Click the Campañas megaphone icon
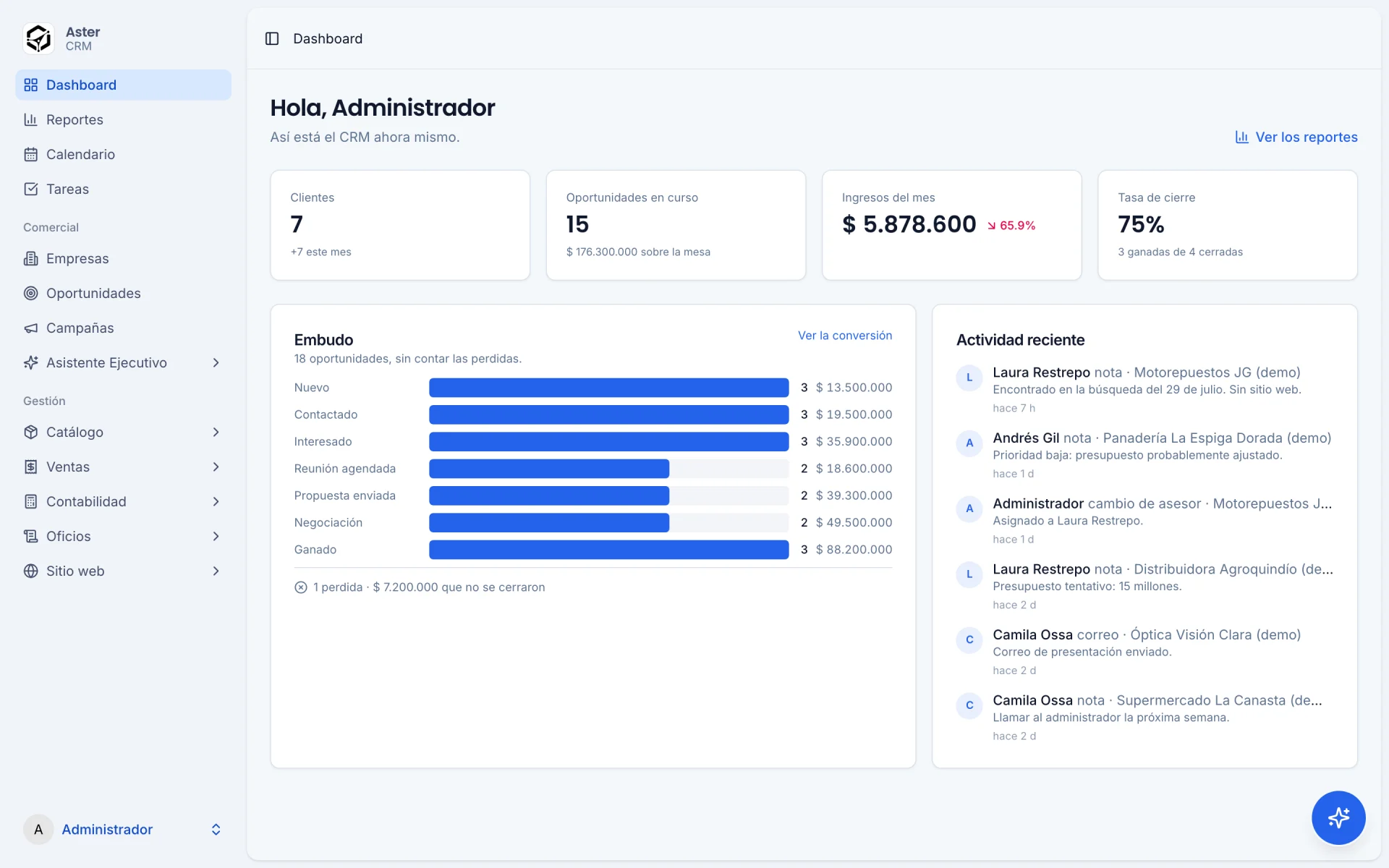This screenshot has width=1389, height=868. point(30,328)
